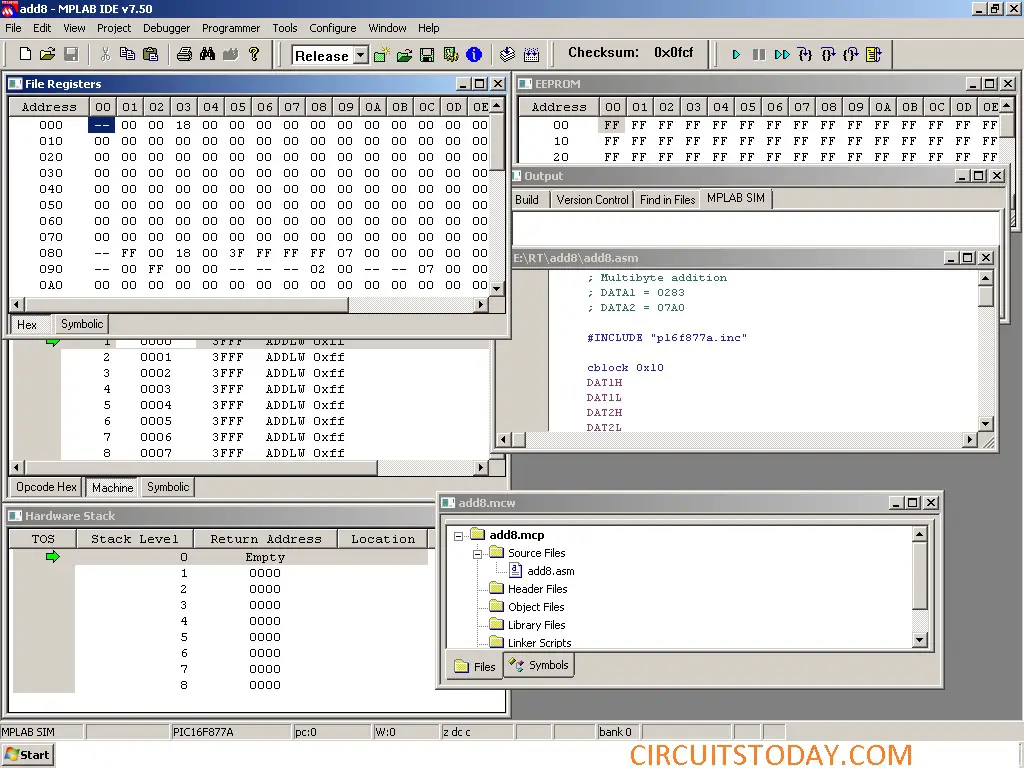The image size is (1024, 768).
Task: Click the New Project icon
Action: (x=381, y=55)
